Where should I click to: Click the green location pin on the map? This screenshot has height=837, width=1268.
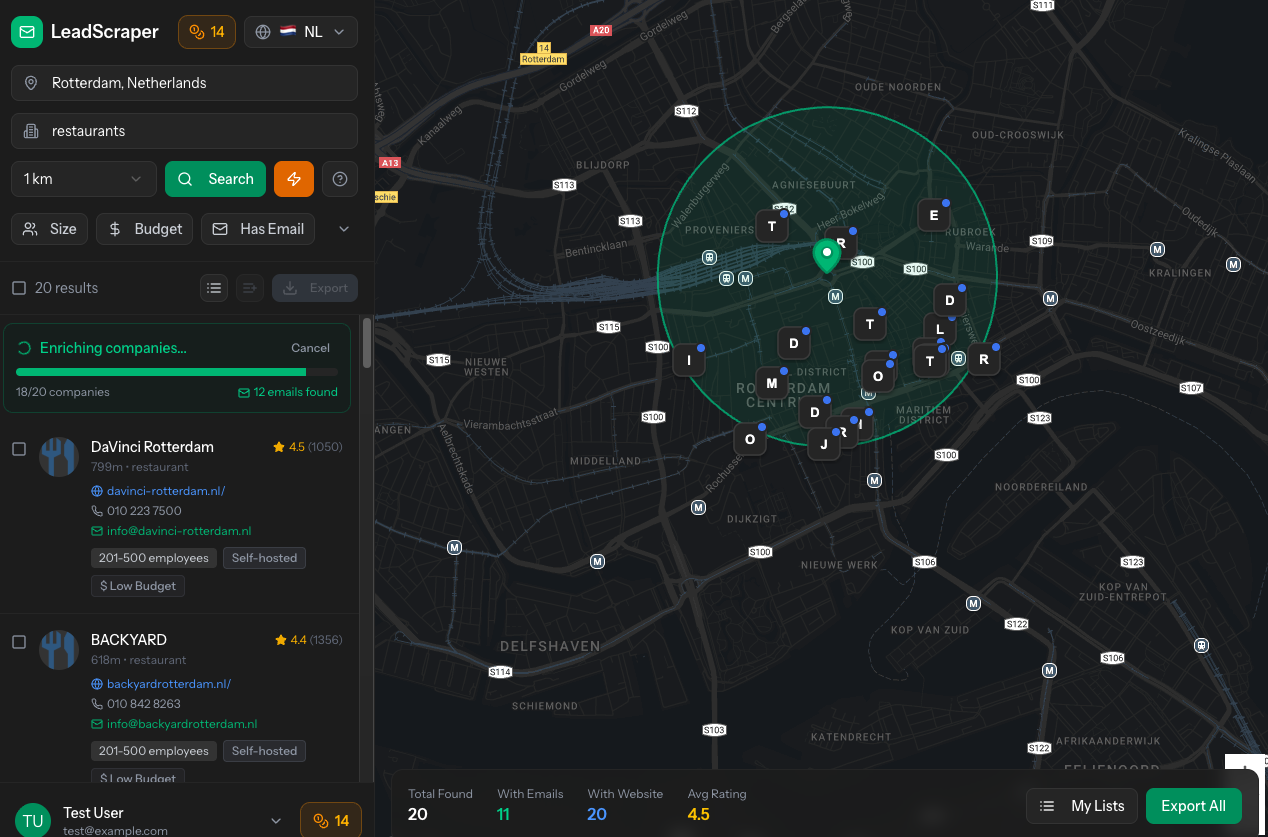click(x=826, y=256)
